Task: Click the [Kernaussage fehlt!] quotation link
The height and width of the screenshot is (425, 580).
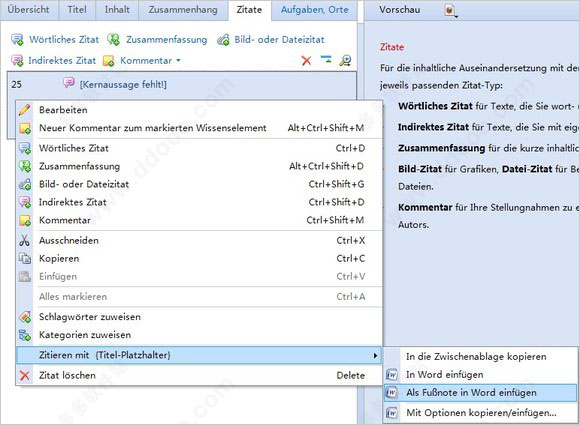Action: [x=123, y=85]
